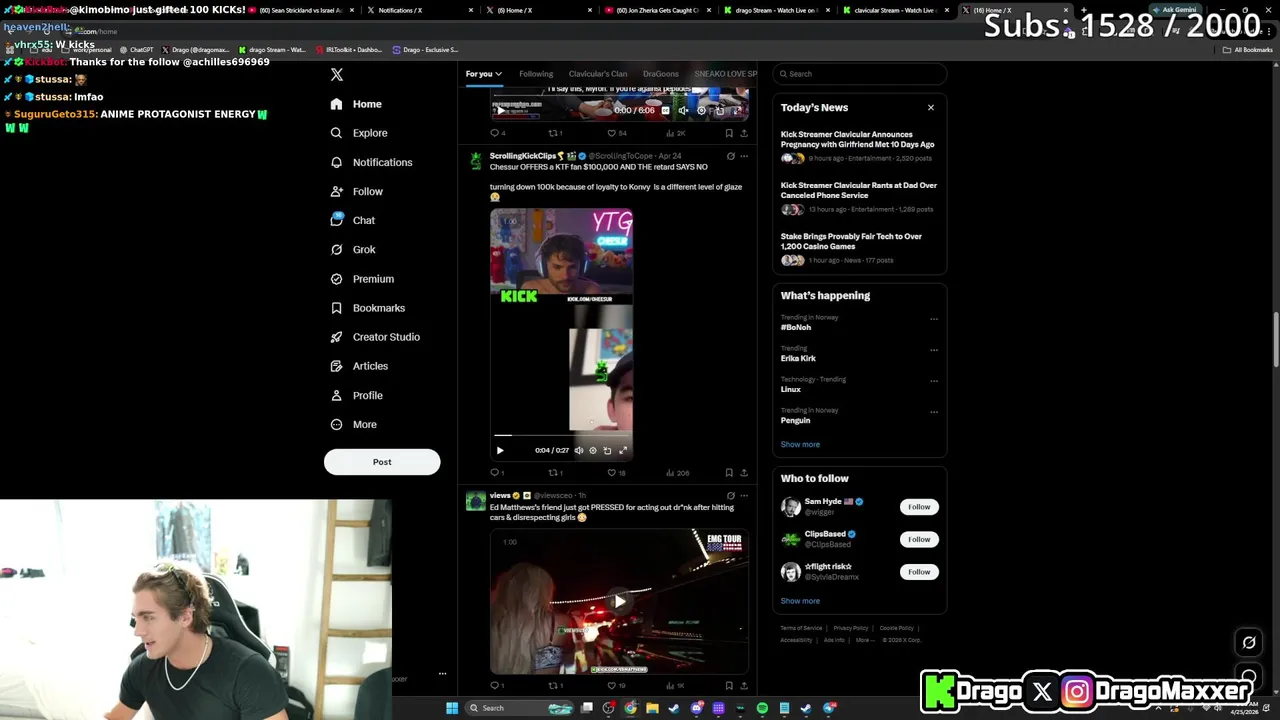
Task: Click the X search field
Action: coord(860,74)
